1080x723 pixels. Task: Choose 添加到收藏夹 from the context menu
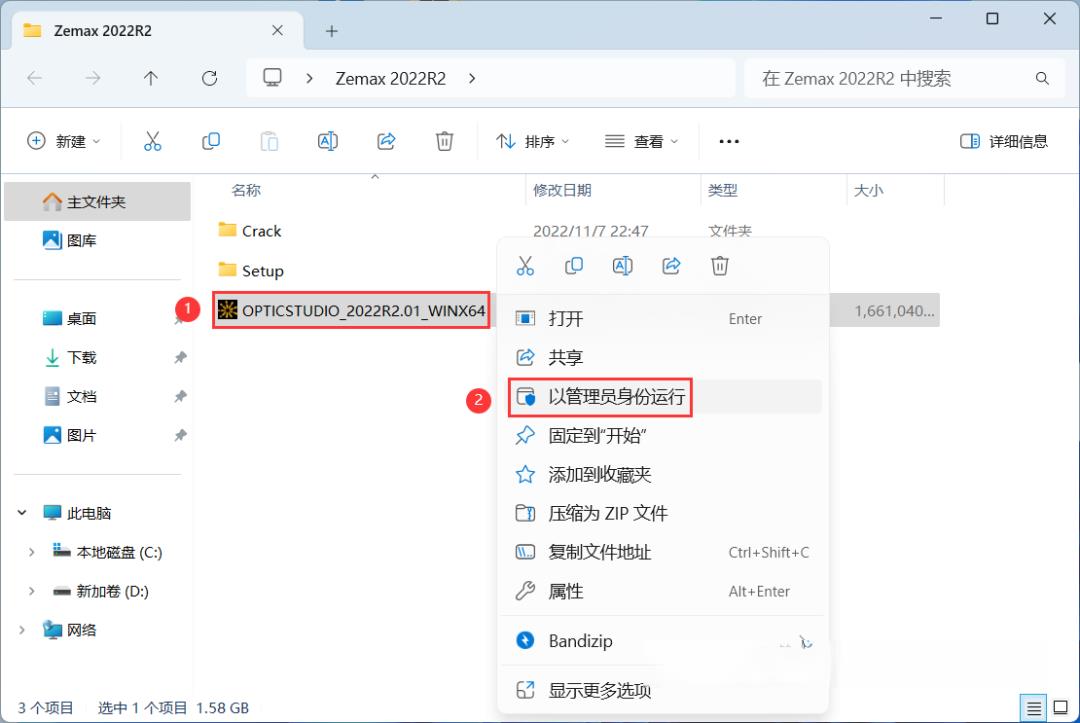click(665, 474)
